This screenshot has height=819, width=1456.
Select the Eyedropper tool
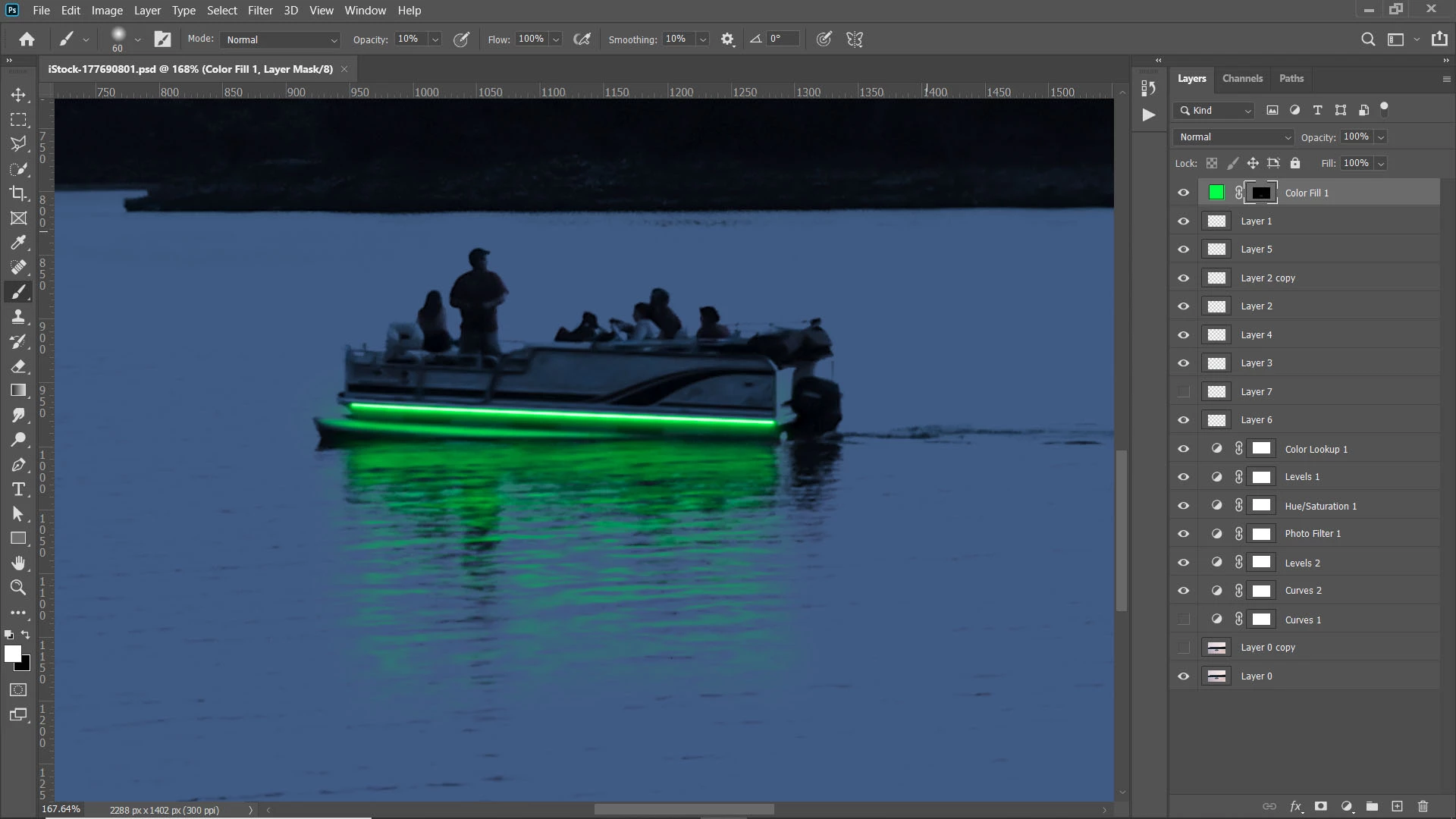18,243
